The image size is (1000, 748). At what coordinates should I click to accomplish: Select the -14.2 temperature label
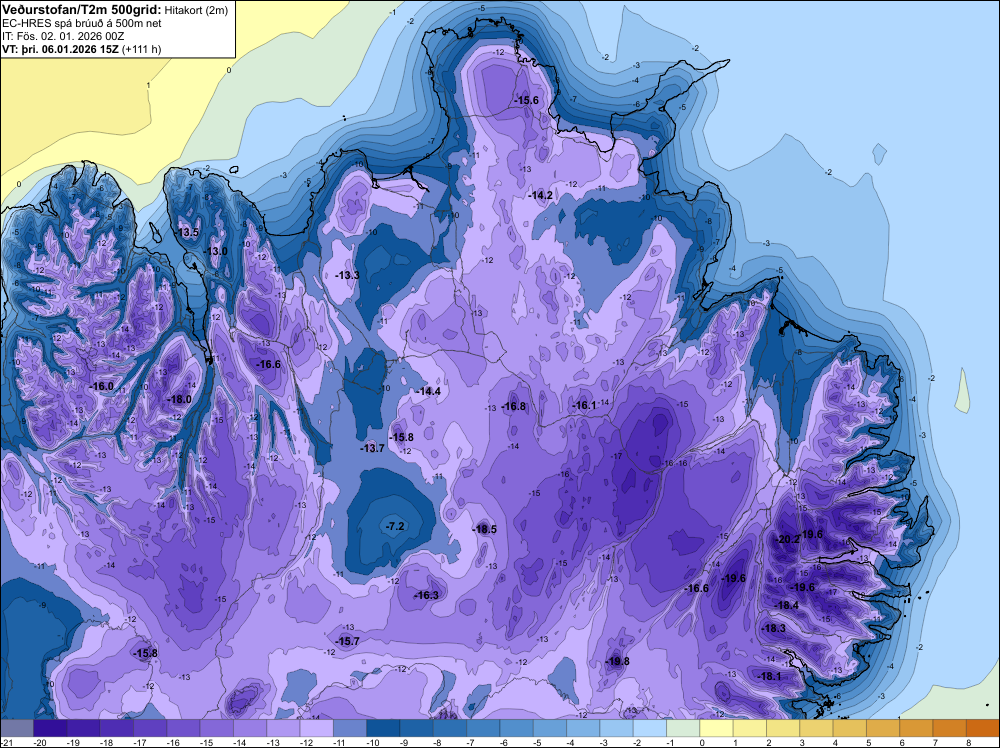point(541,195)
